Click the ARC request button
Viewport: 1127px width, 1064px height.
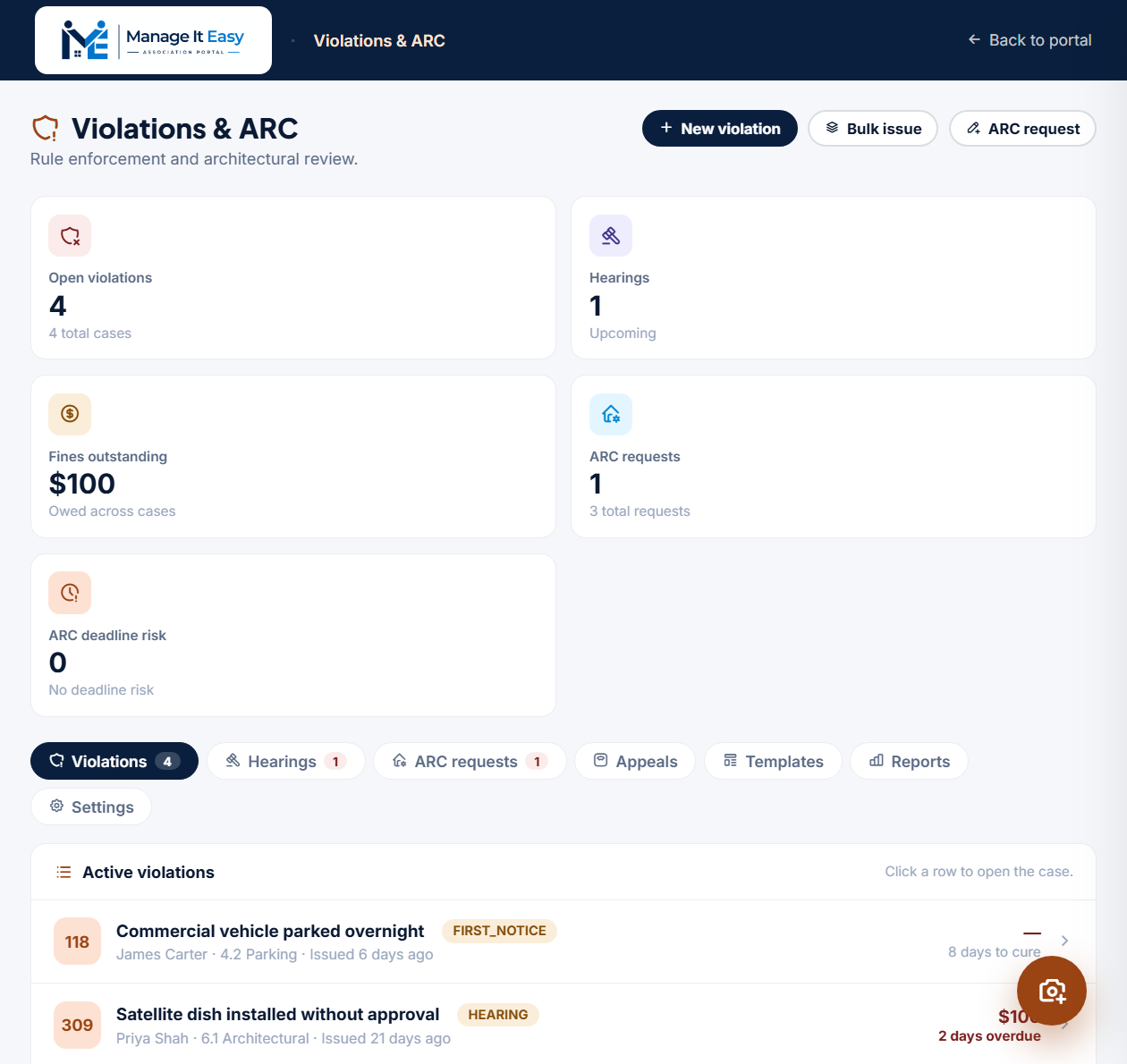pos(1022,129)
